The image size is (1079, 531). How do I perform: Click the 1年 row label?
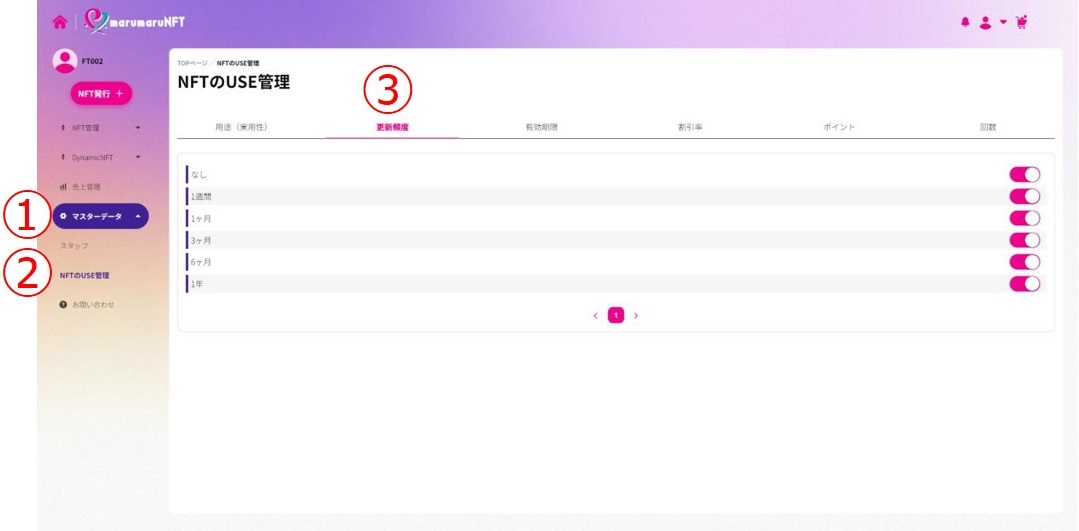tap(197, 284)
